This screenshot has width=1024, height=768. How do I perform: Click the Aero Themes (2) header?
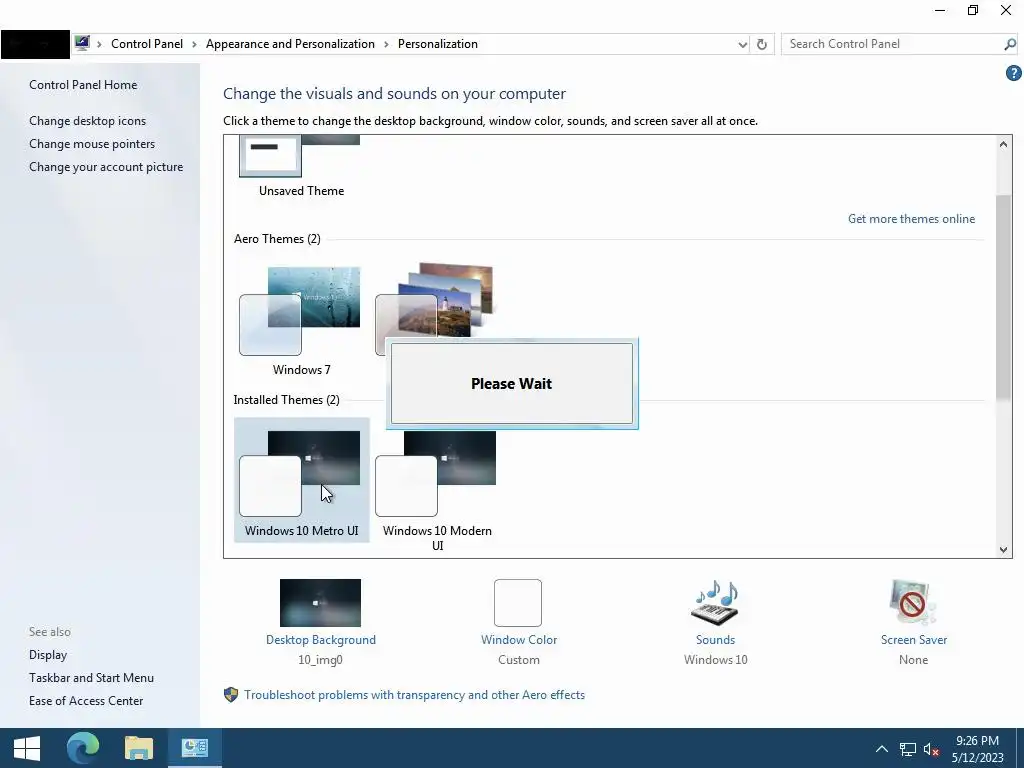(x=277, y=239)
